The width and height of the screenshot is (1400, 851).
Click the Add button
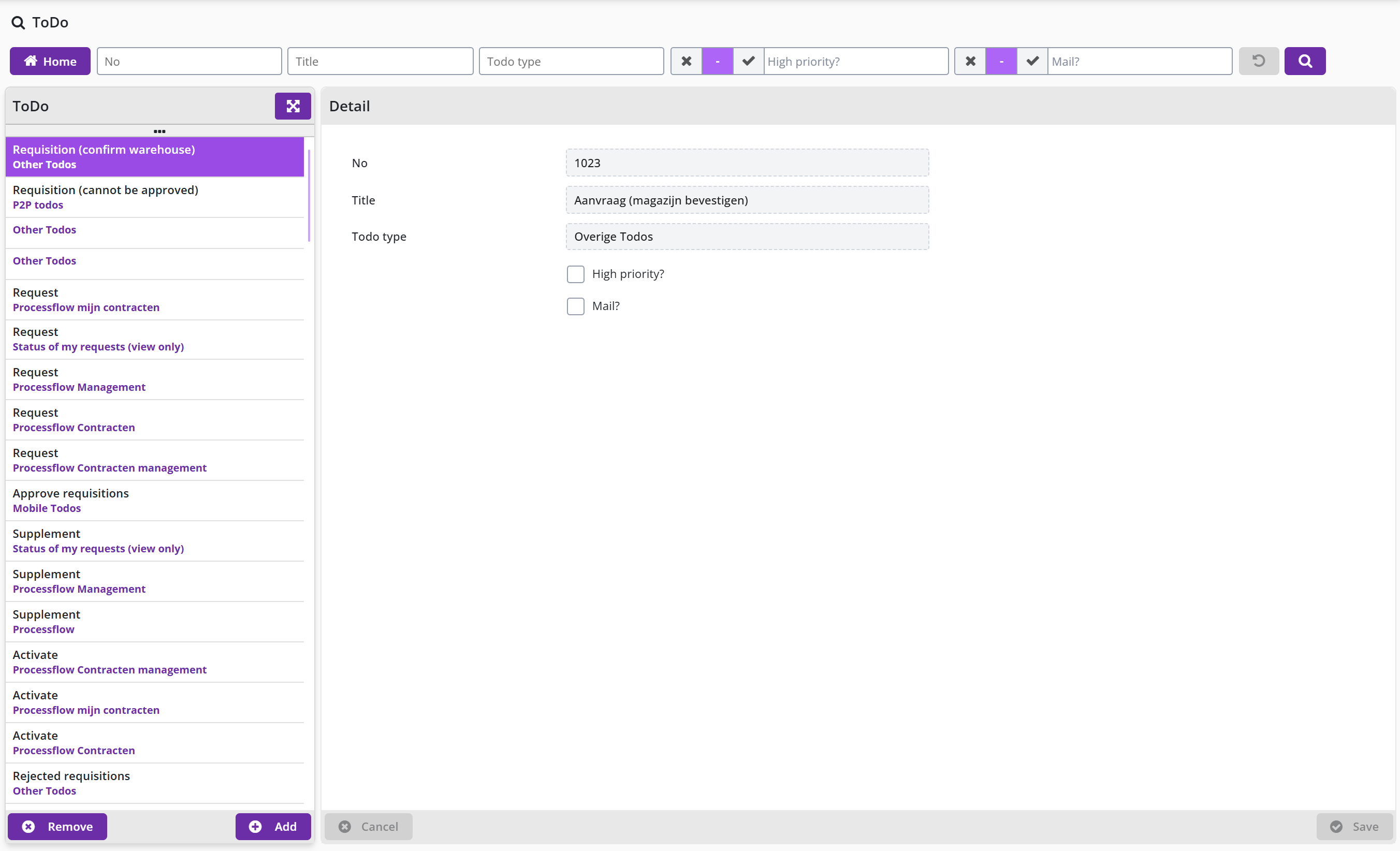click(273, 826)
